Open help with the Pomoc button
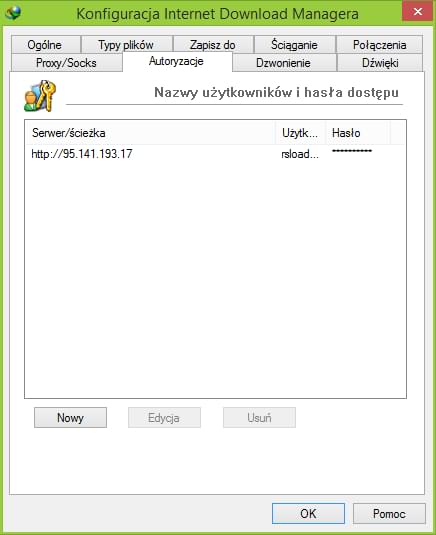Screen dimensions: 436x535 [389, 514]
